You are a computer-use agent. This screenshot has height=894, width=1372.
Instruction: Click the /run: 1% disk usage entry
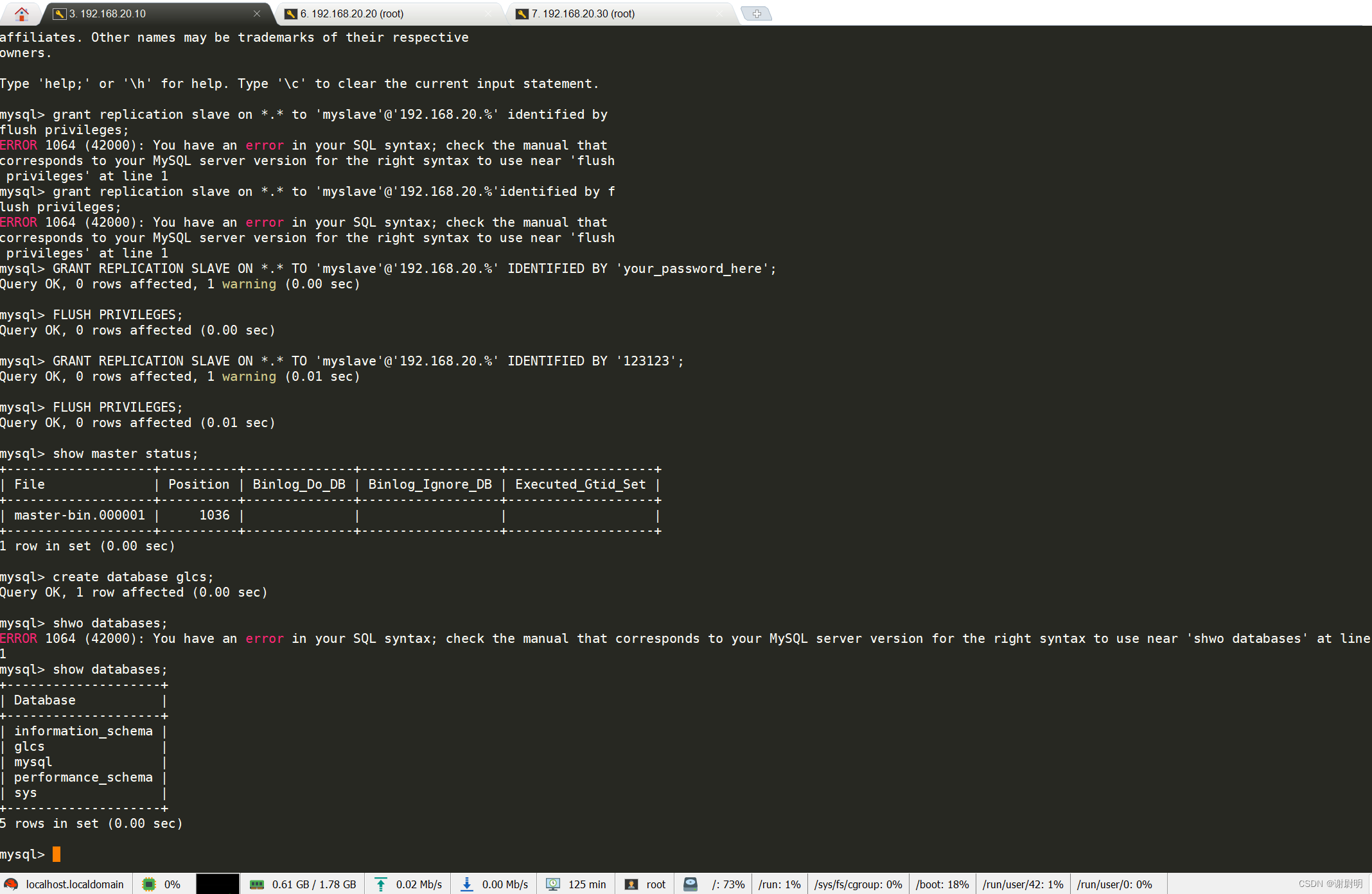tap(780, 884)
